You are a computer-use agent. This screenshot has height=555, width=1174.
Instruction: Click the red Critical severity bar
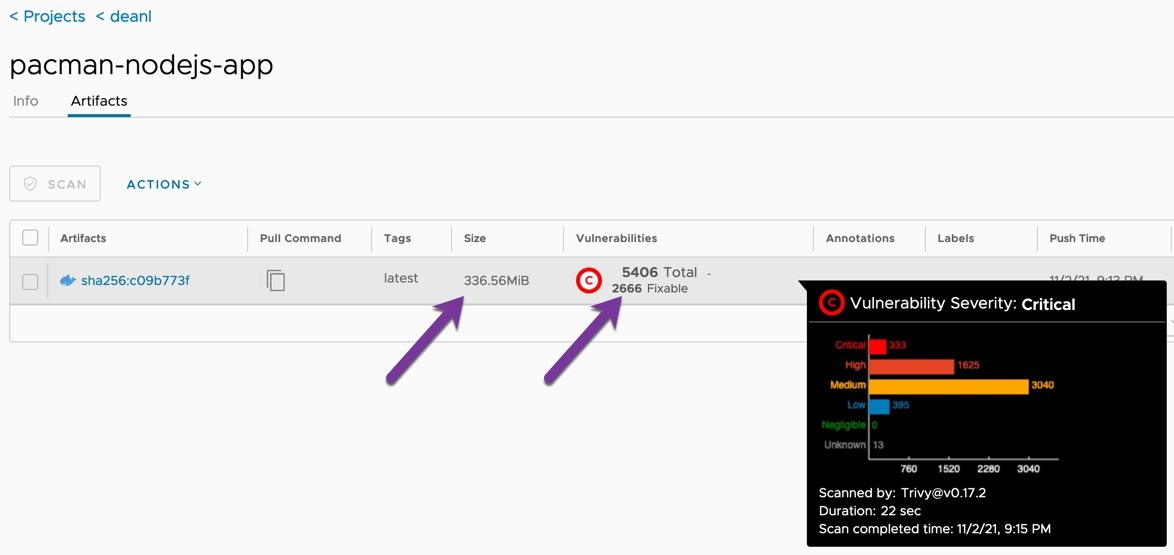point(877,346)
